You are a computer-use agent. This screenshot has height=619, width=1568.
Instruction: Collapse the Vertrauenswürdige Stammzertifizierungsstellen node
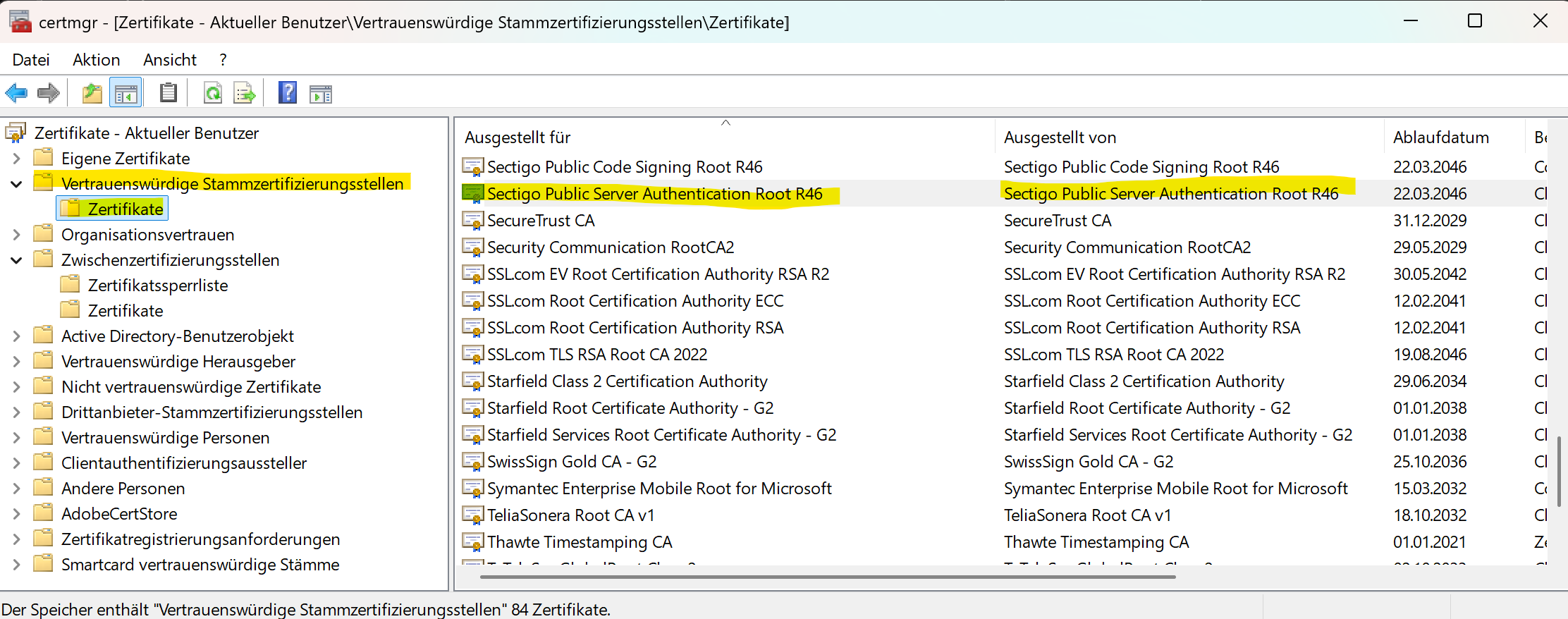click(x=16, y=184)
